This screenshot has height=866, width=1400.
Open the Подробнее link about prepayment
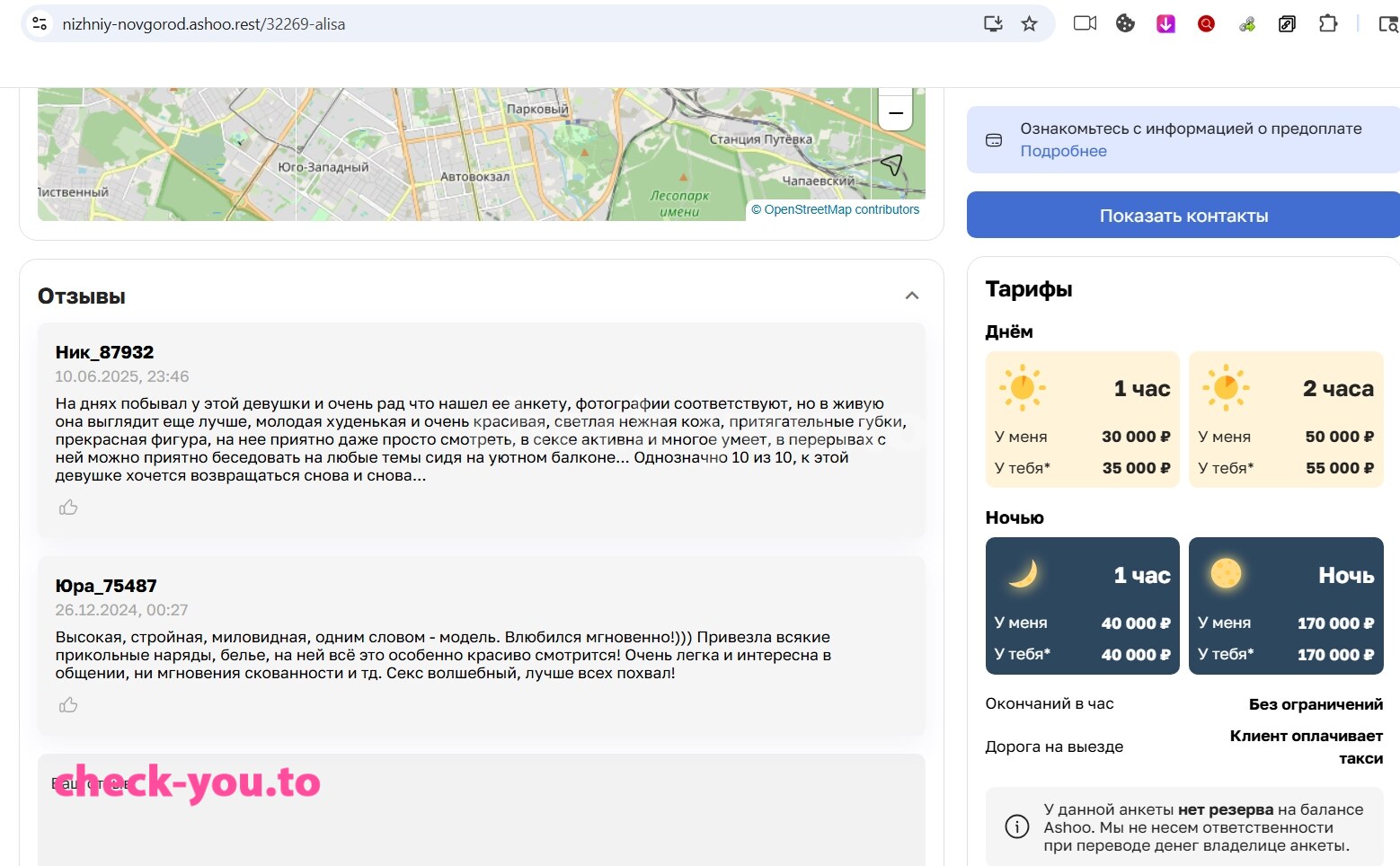[x=1063, y=151]
